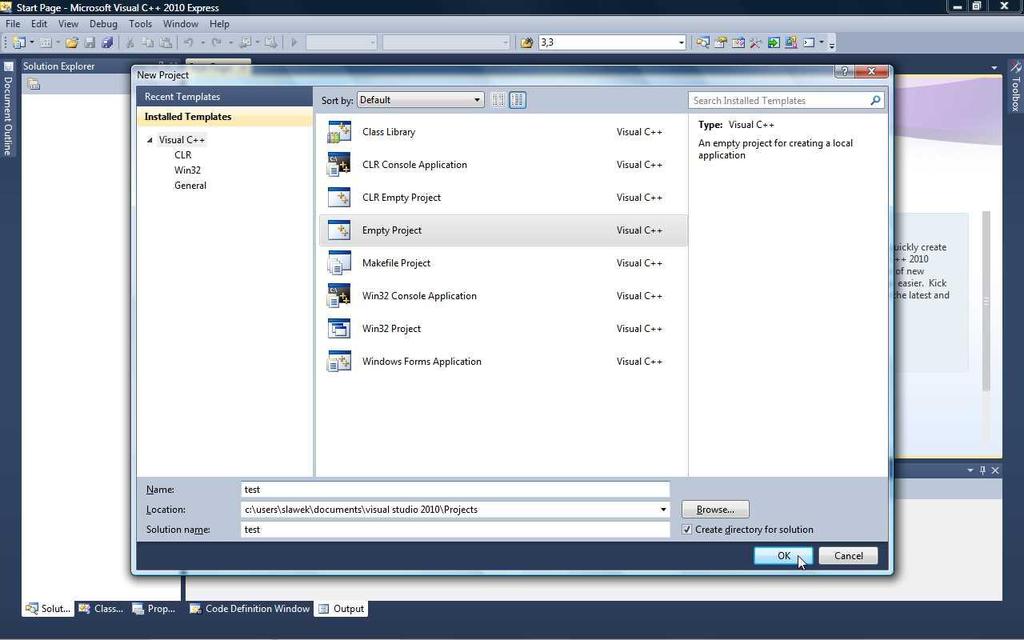Image resolution: width=1024 pixels, height=640 pixels.
Task: Select the CLR tree item
Action: (x=183, y=155)
